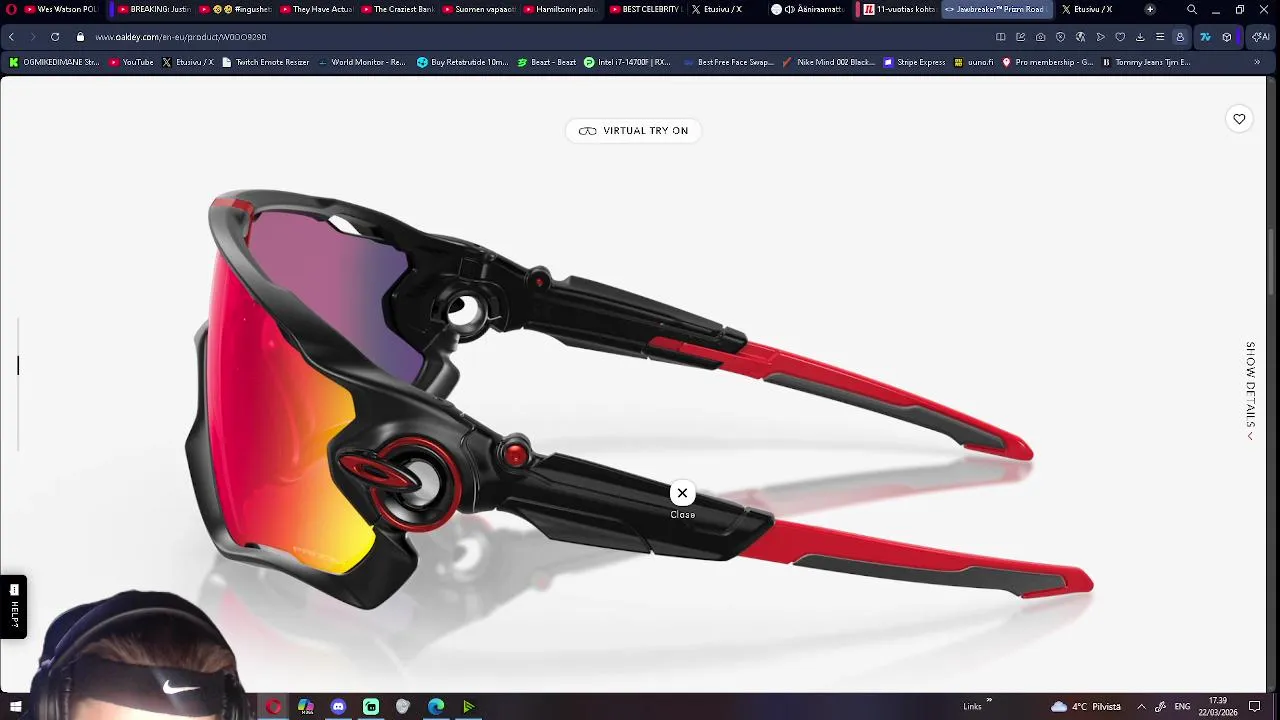
Task: View site security lock info
Action: tap(80, 37)
